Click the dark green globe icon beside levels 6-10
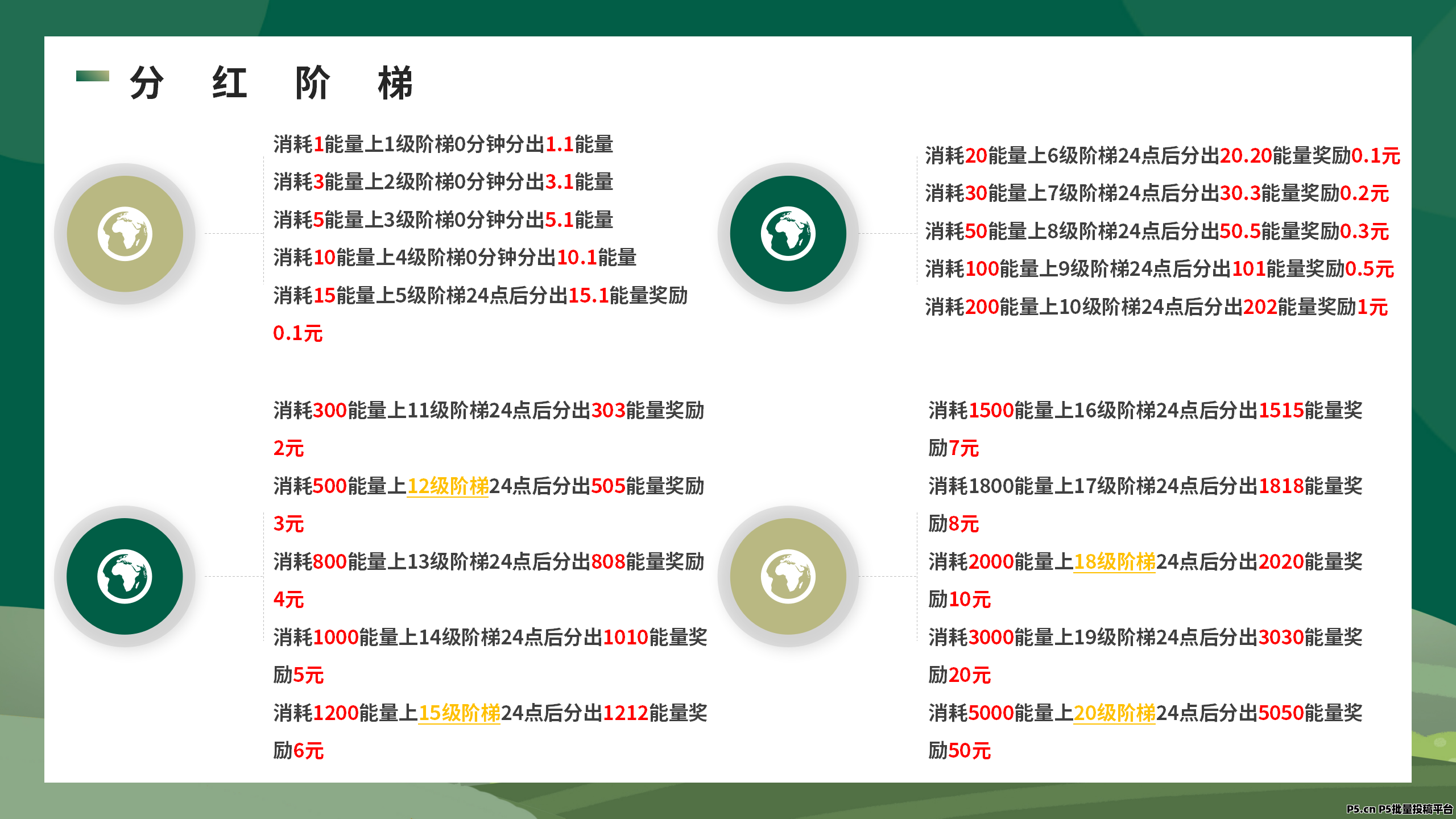The image size is (1456, 819). 788,234
